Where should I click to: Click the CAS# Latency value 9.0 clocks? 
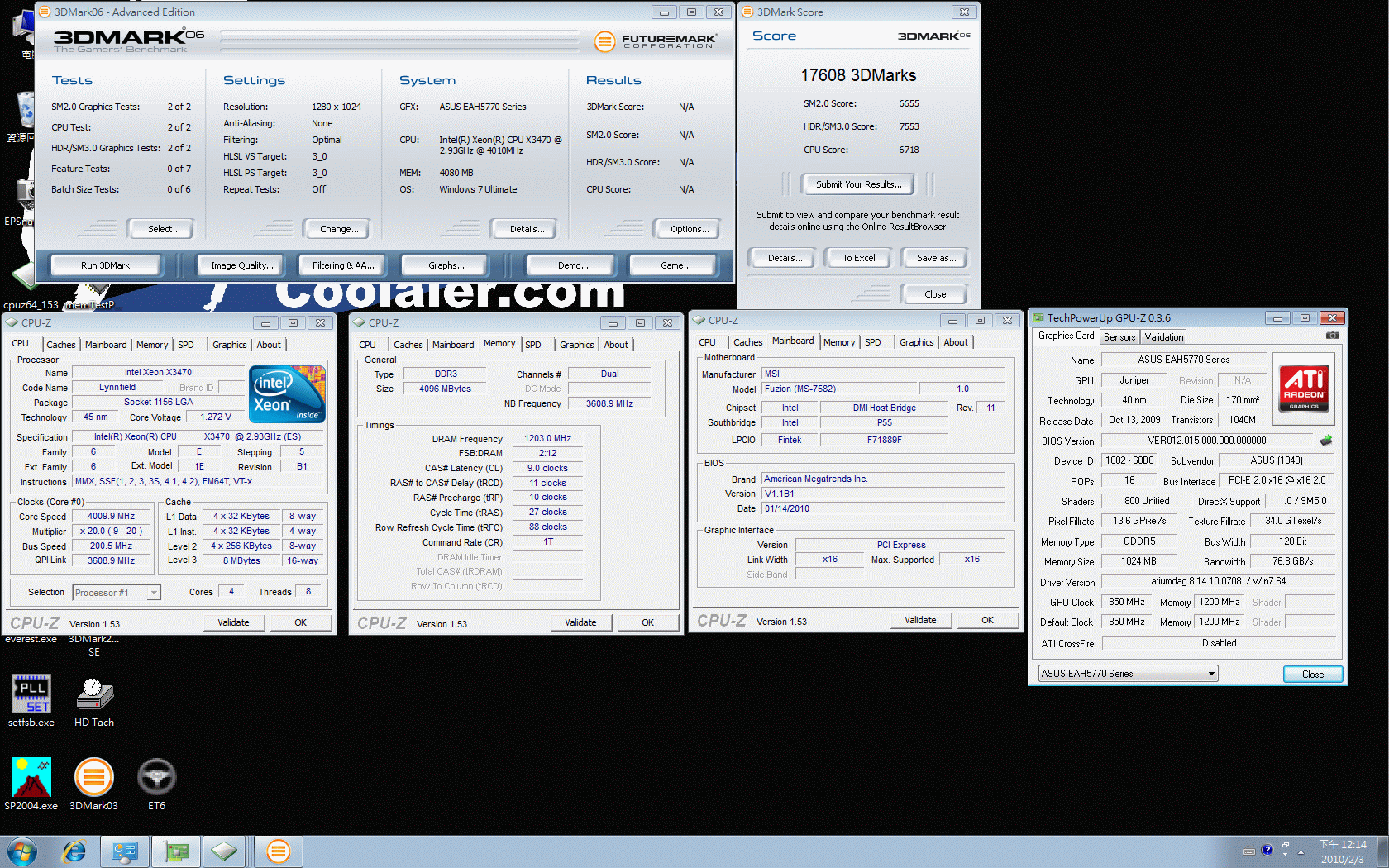point(547,469)
